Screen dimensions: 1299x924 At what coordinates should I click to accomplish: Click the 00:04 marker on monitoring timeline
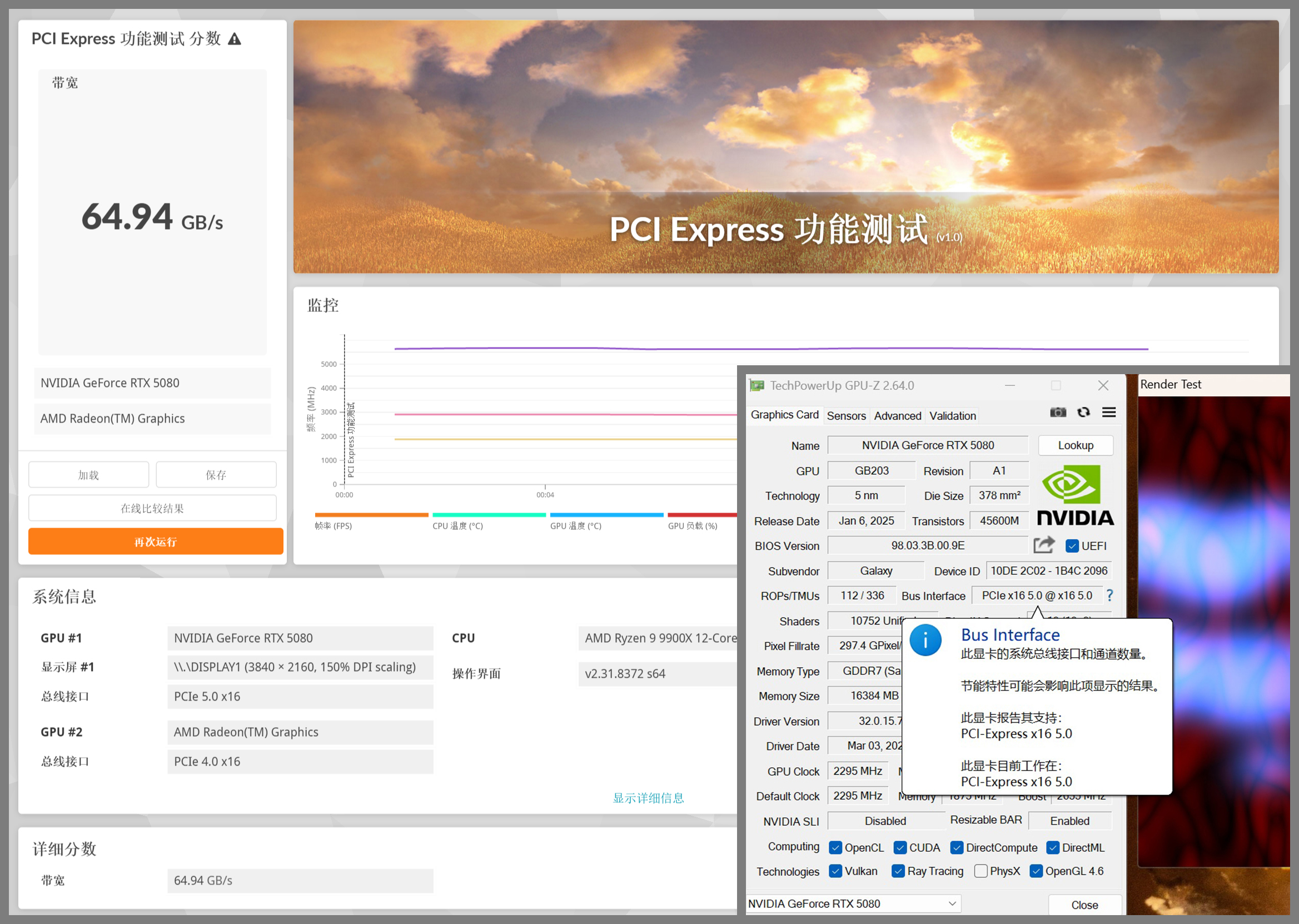pyautogui.click(x=545, y=494)
